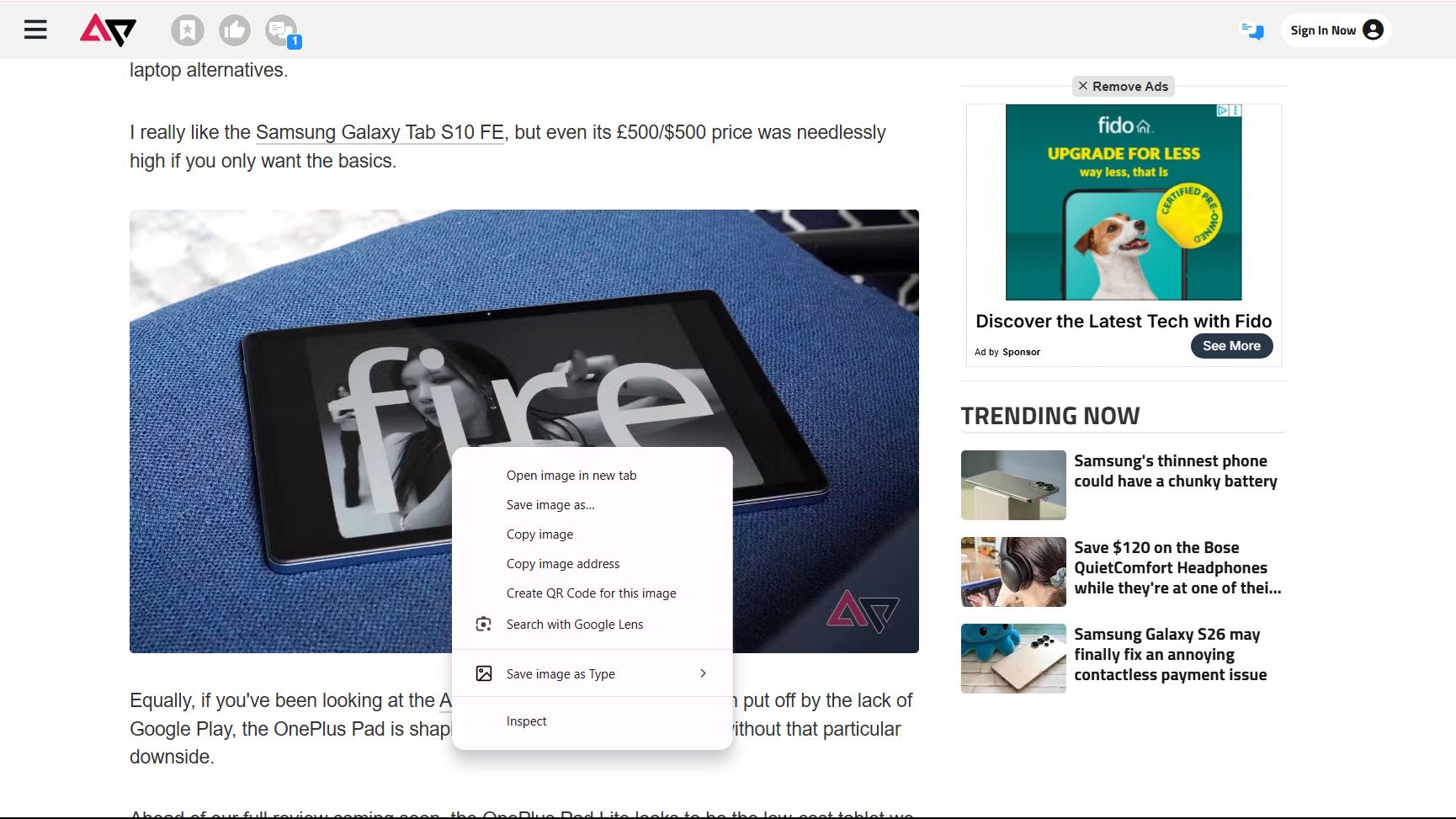Click the Bose QuietComfort headphones thumbnail
Image resolution: width=1456 pixels, height=819 pixels.
[1012, 572]
